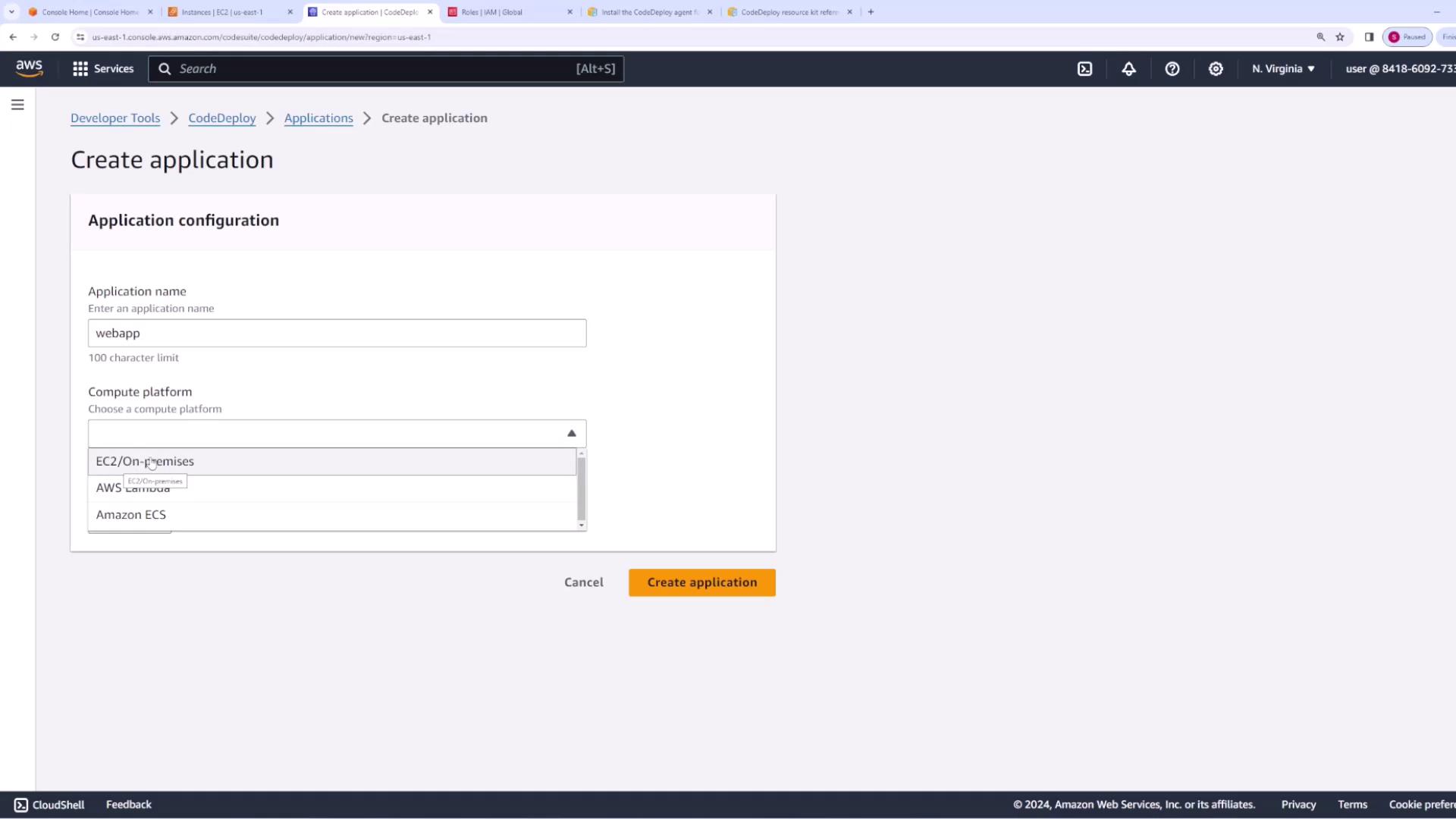Bookmark the page with the star icon
The height and width of the screenshot is (819, 1456).
coord(1340,36)
